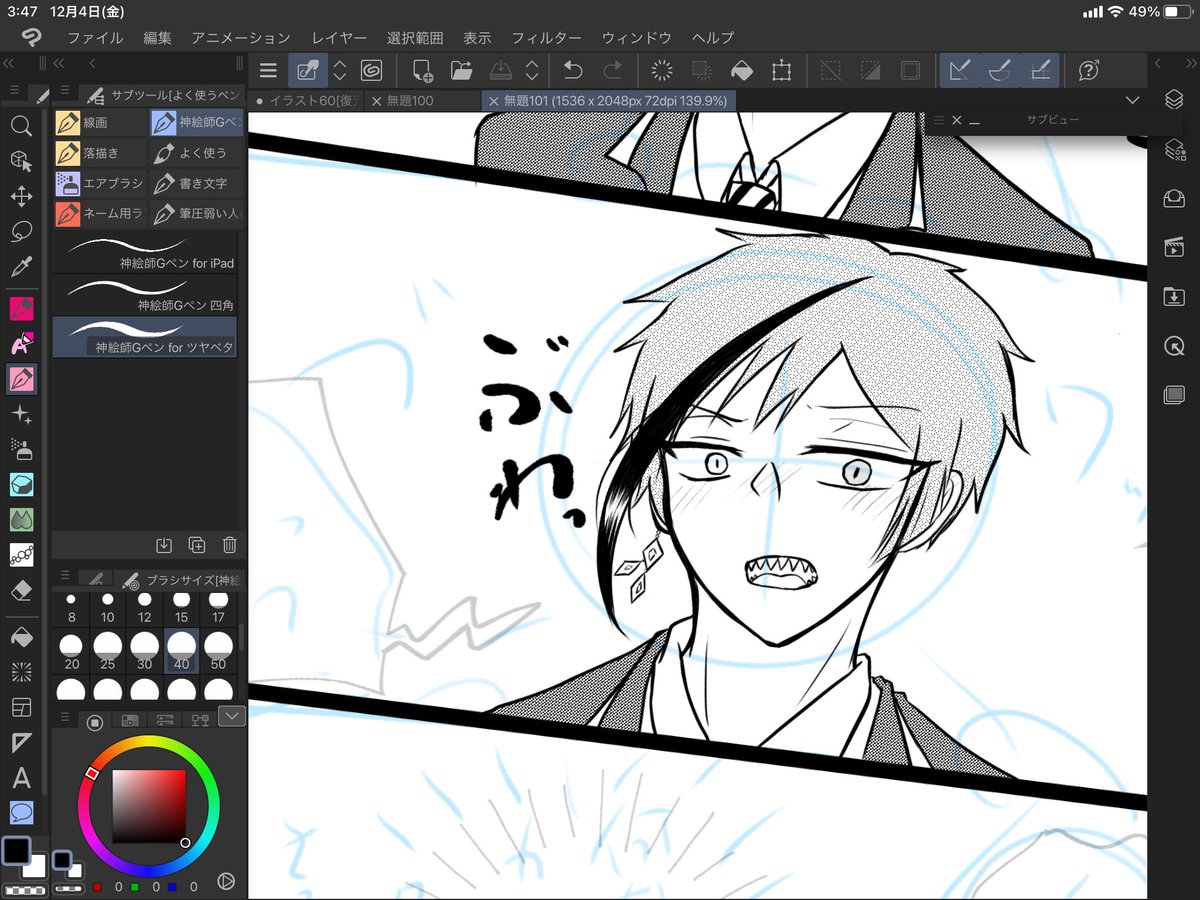The width and height of the screenshot is (1200, 900).
Task: Open Layer panel icon on right sidebar
Action: coord(1174,100)
